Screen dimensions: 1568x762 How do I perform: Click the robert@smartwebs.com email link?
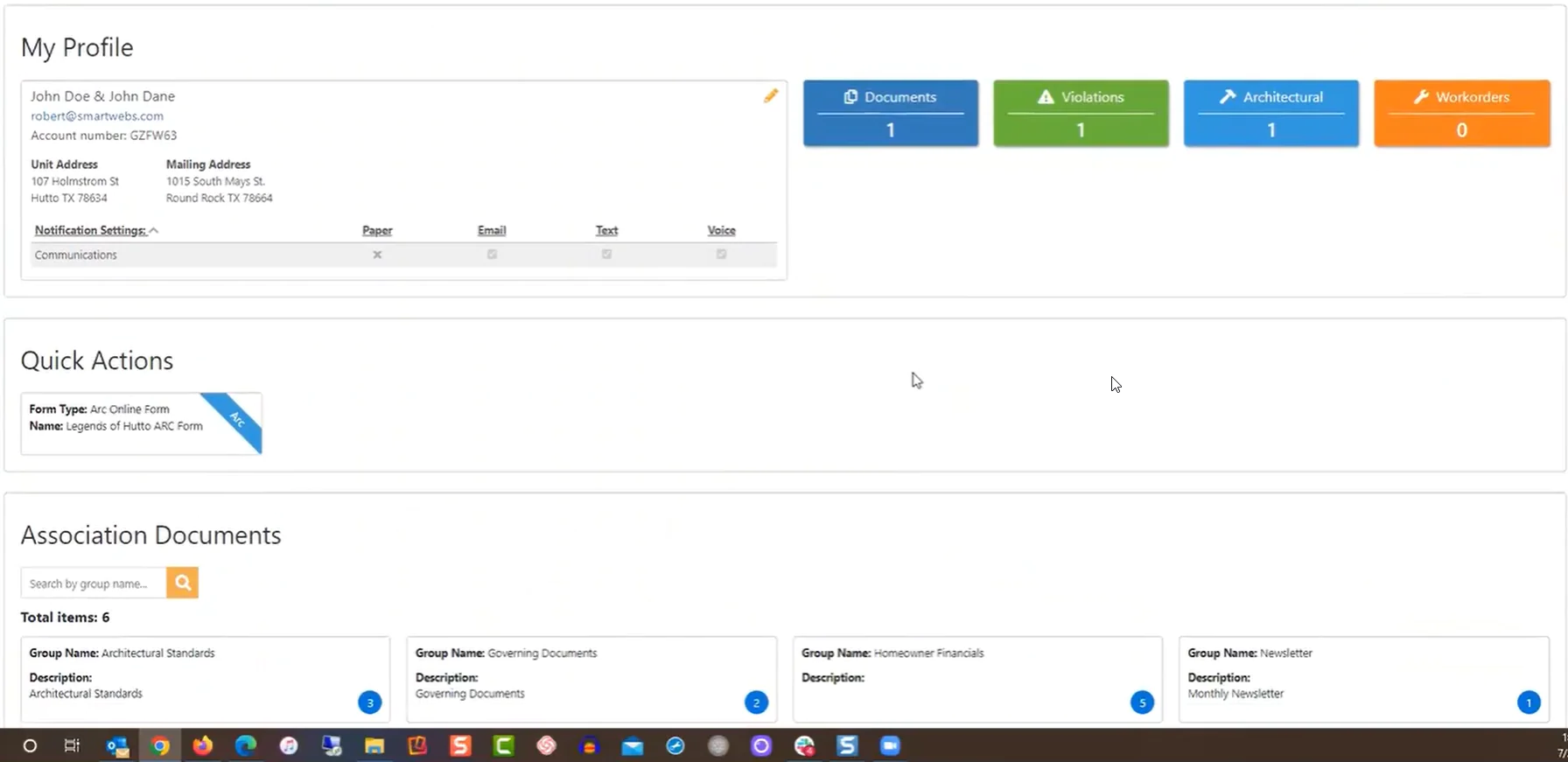tap(97, 116)
